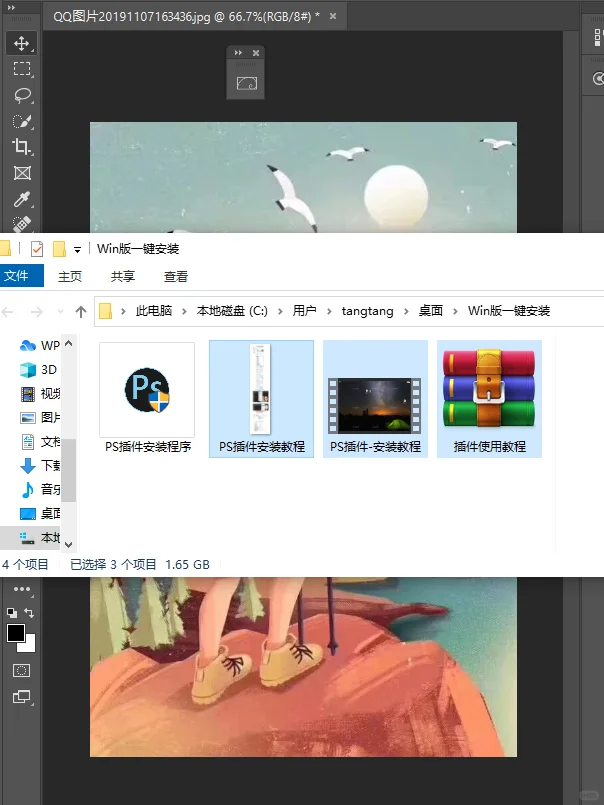604x805 pixels.
Task: Click 此电脑 in the address bar
Action: click(x=154, y=311)
